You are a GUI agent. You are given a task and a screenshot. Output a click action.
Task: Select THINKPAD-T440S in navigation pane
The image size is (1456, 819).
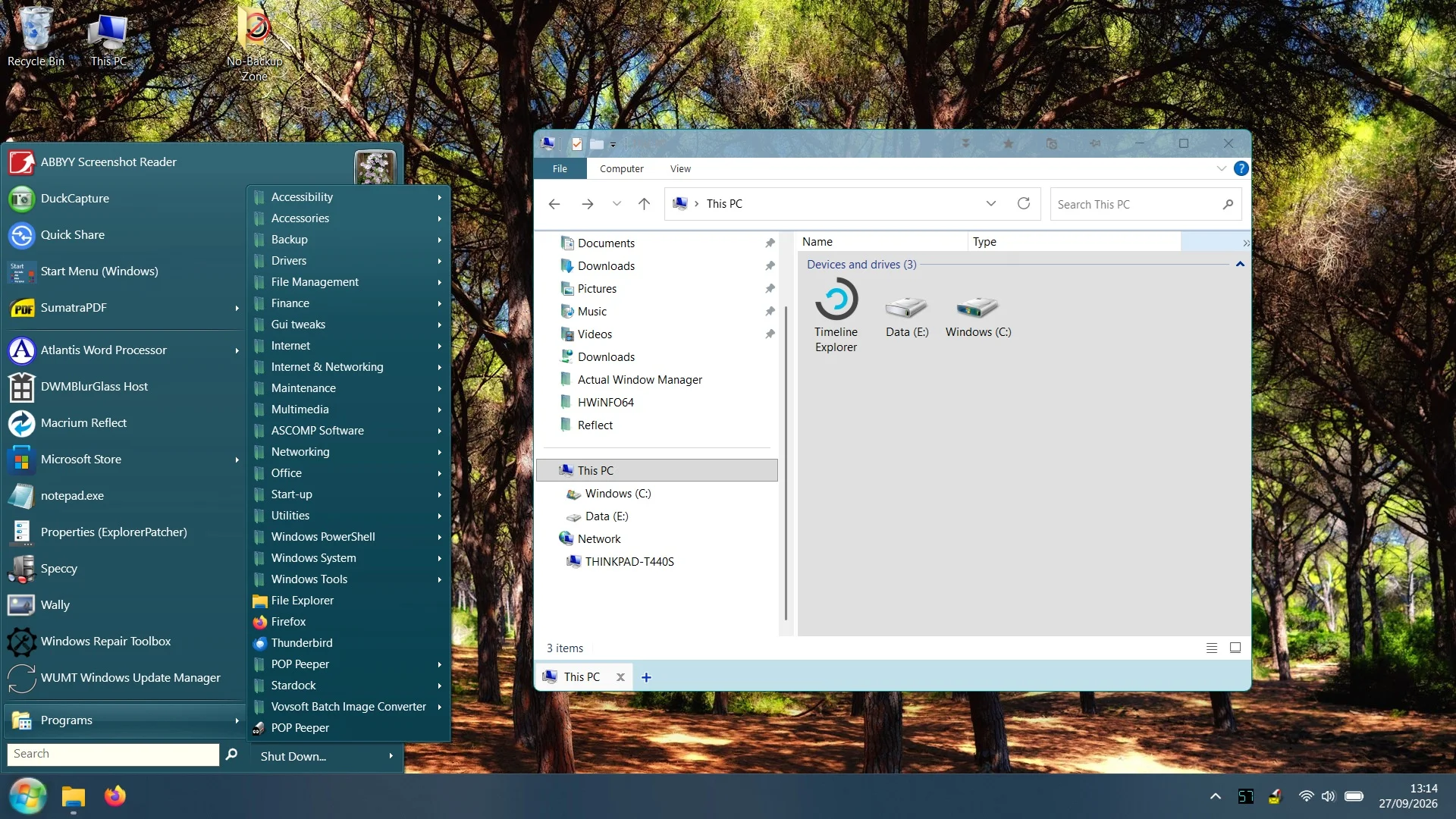(629, 561)
